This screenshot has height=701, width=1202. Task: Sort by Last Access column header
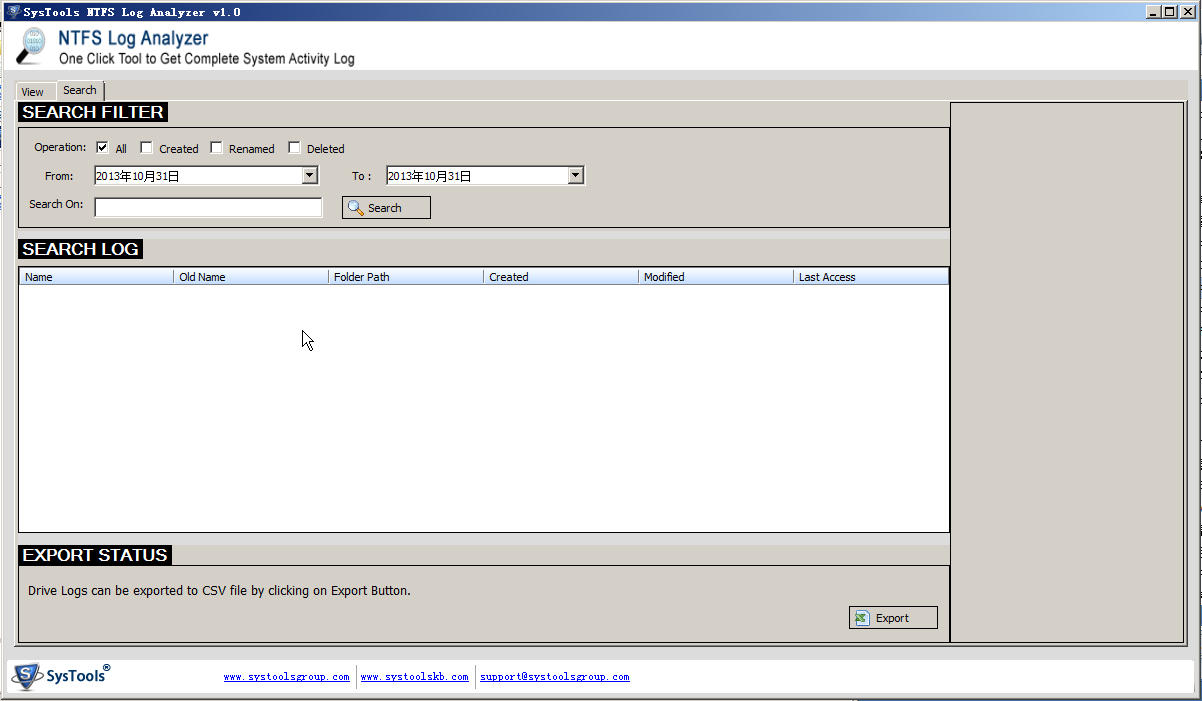[x=871, y=277]
